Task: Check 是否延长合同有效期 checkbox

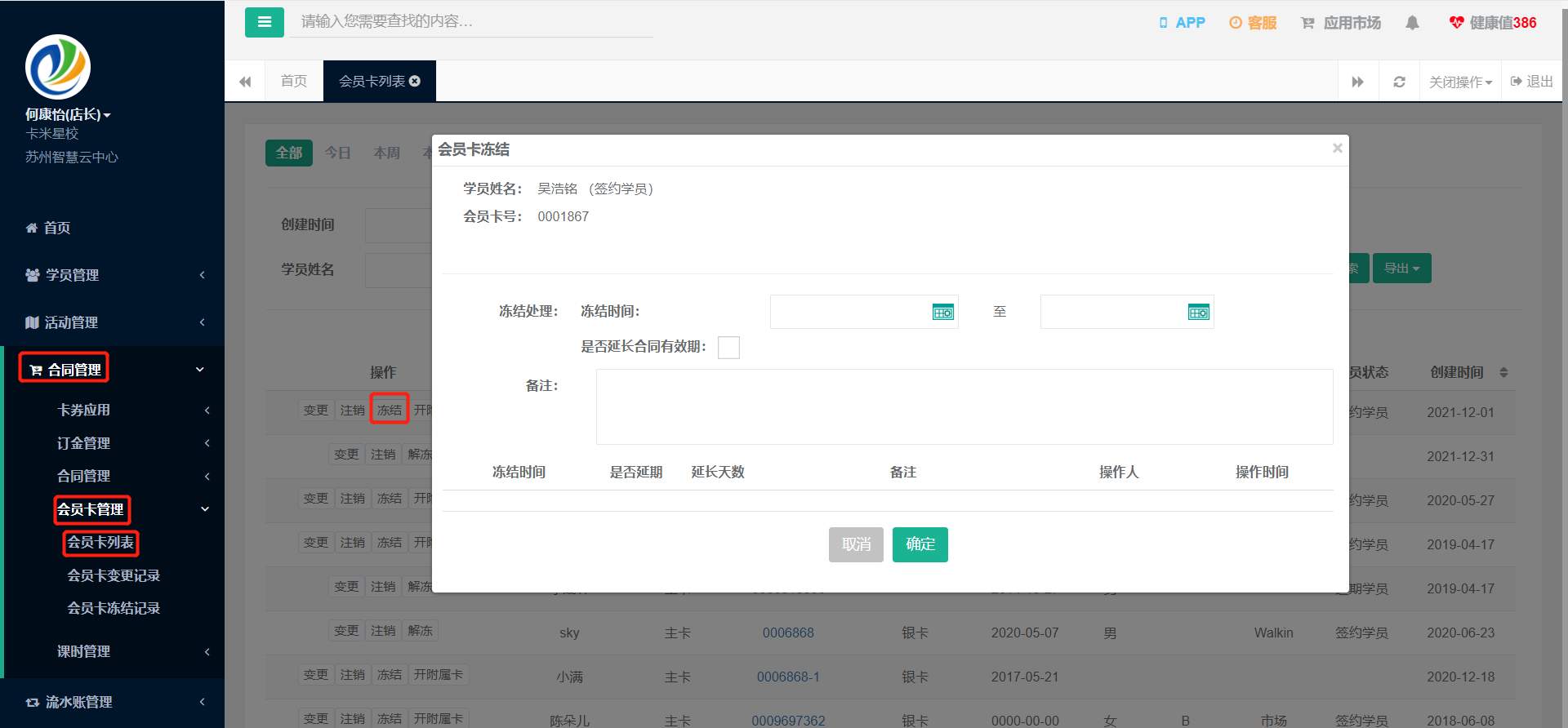Action: click(728, 348)
